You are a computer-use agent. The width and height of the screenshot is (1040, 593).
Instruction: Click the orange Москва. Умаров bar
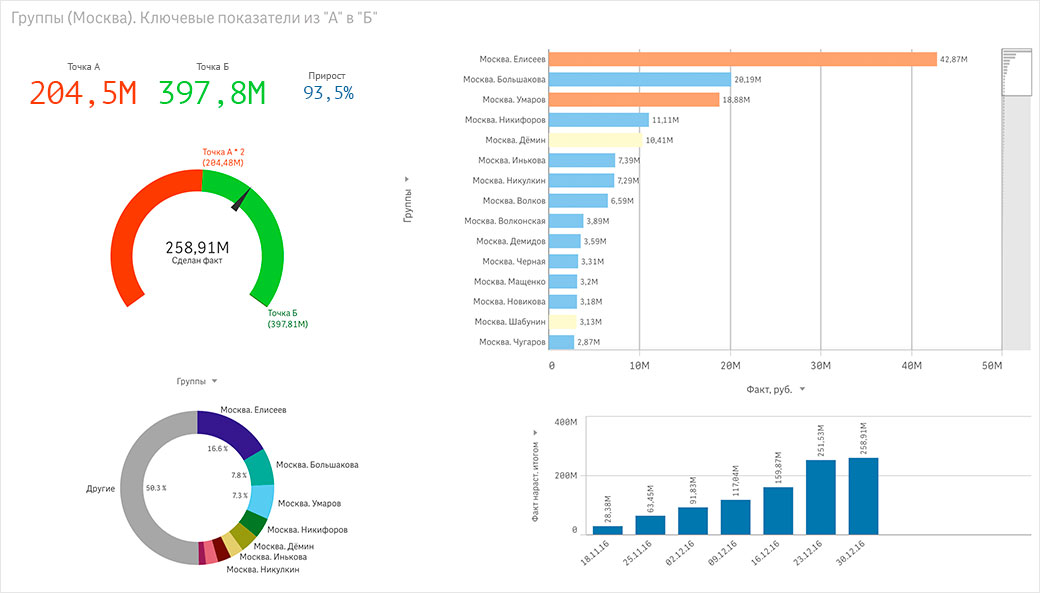point(634,99)
